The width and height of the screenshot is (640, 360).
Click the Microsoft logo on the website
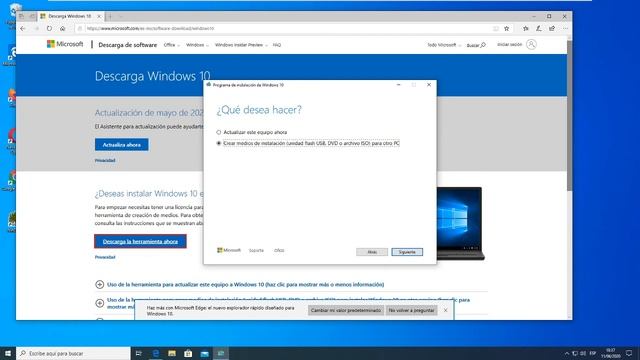coord(65,44)
